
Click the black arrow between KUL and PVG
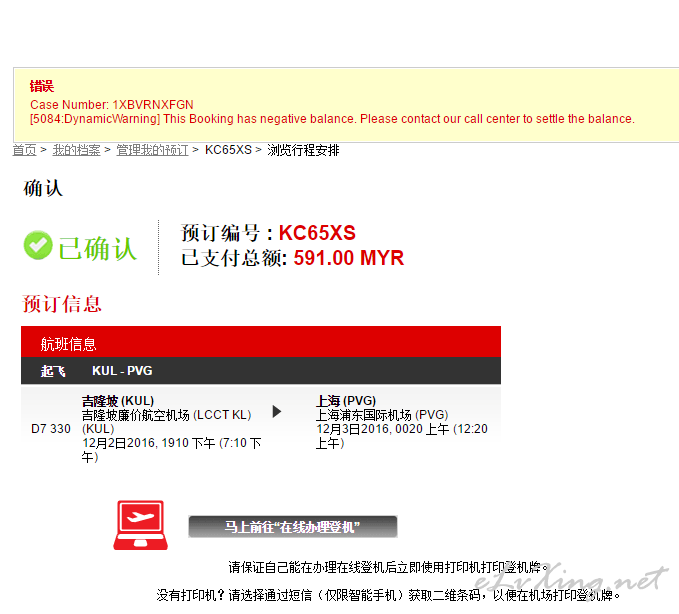(x=277, y=411)
